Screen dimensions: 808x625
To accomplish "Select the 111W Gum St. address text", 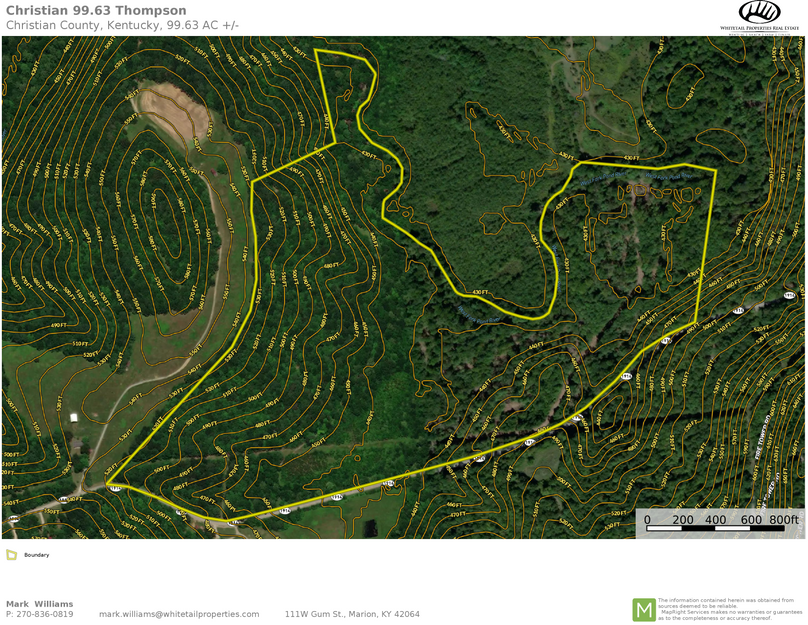I will pyautogui.click(x=352, y=614).
